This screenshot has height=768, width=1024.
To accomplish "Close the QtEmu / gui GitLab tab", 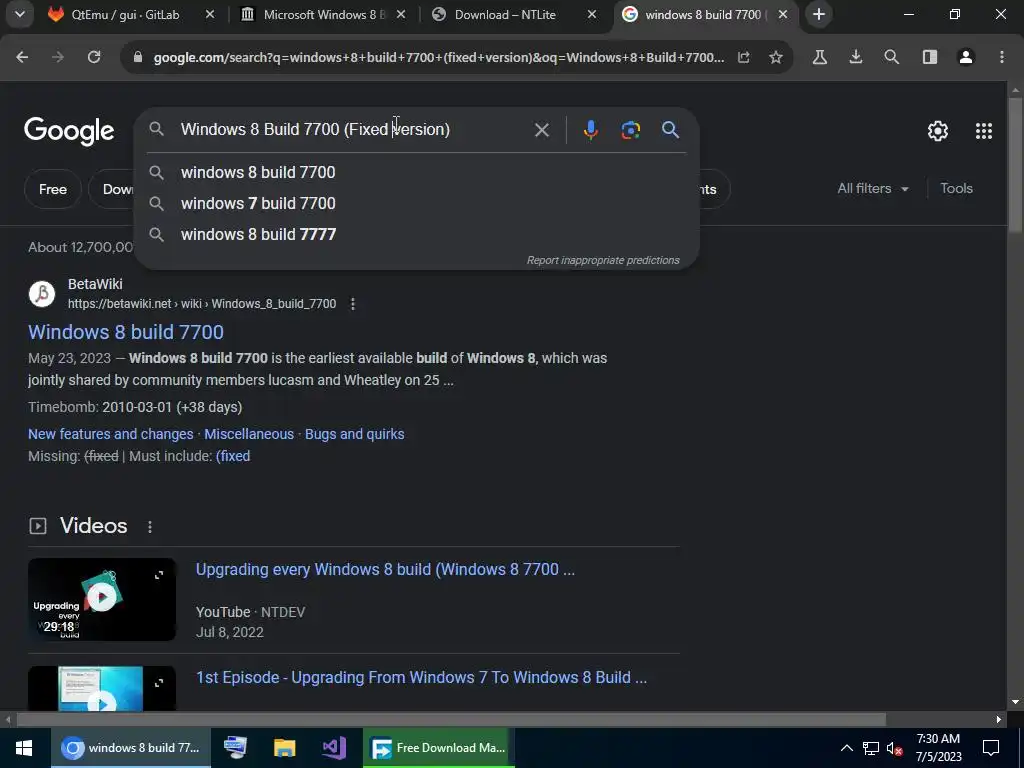I will point(210,14).
